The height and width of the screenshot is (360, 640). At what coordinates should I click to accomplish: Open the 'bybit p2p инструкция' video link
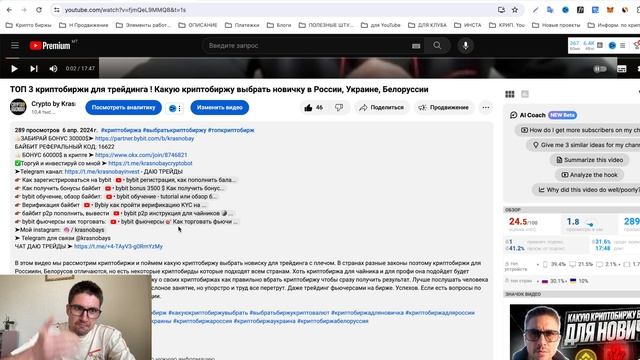174,213
